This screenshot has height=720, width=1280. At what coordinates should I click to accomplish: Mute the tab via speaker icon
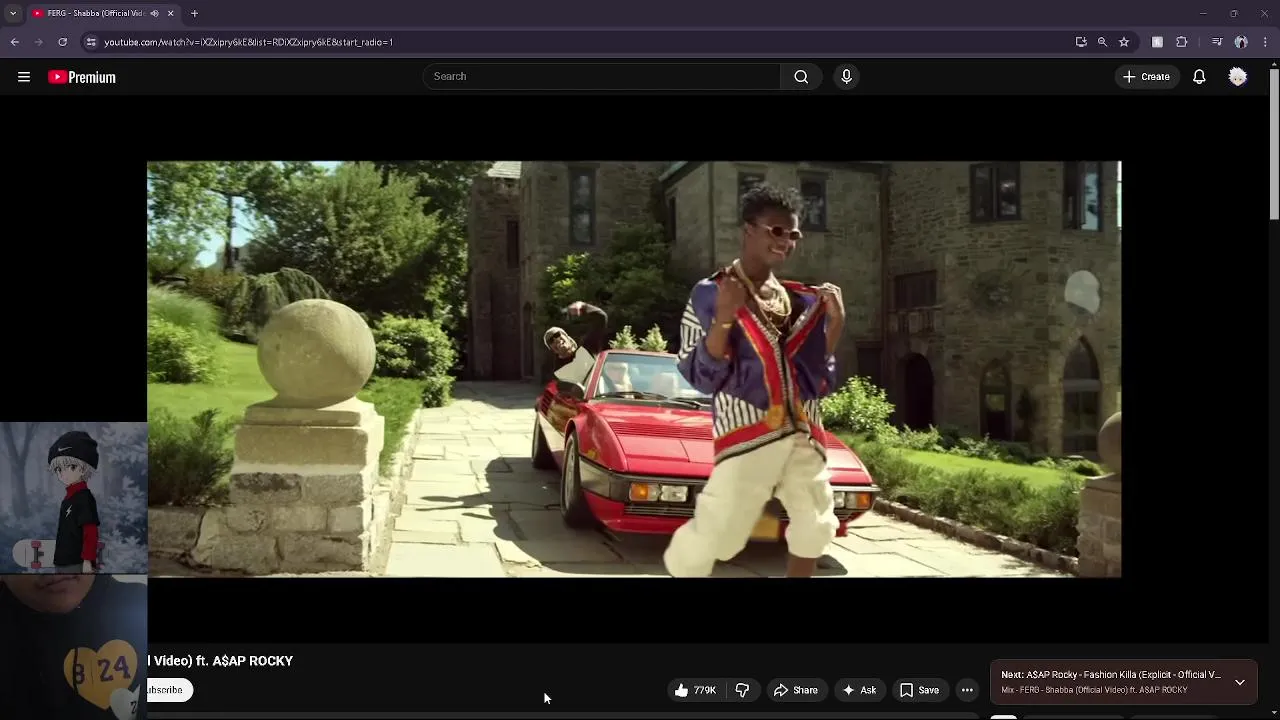(153, 13)
